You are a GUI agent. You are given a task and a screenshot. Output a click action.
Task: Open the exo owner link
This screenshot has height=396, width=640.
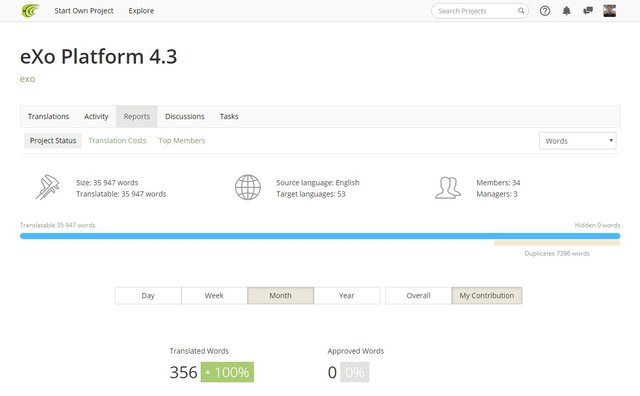(27, 79)
